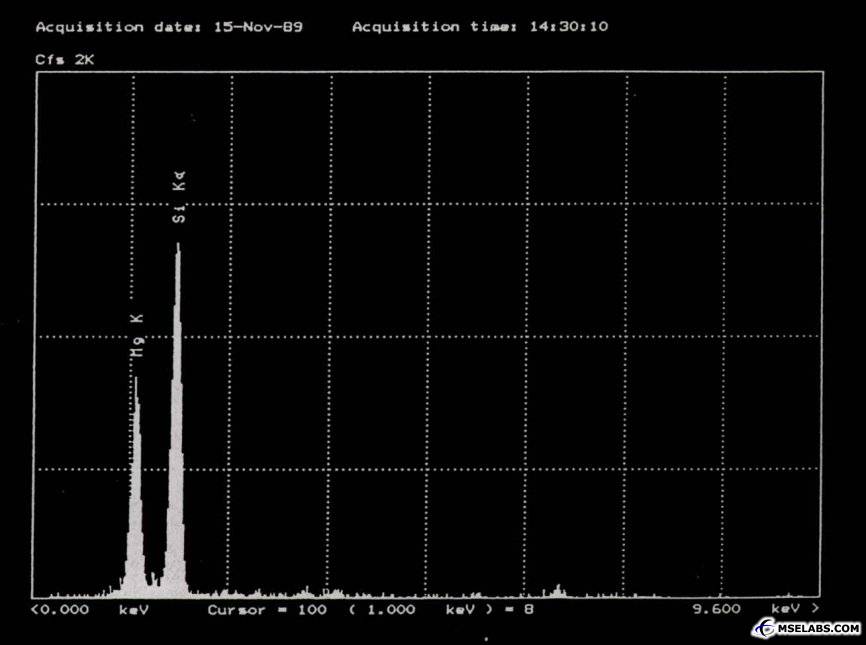Click the 9.600 axis end value
Screen dimensions: 866x645
716,609
